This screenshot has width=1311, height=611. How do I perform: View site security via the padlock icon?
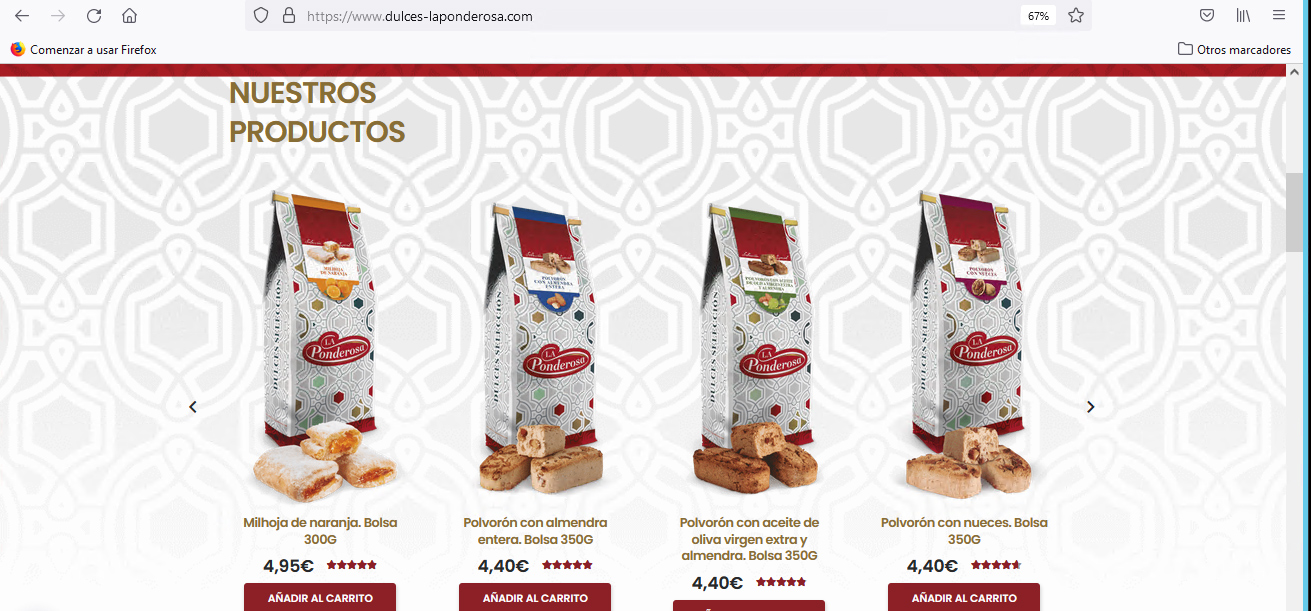click(289, 16)
